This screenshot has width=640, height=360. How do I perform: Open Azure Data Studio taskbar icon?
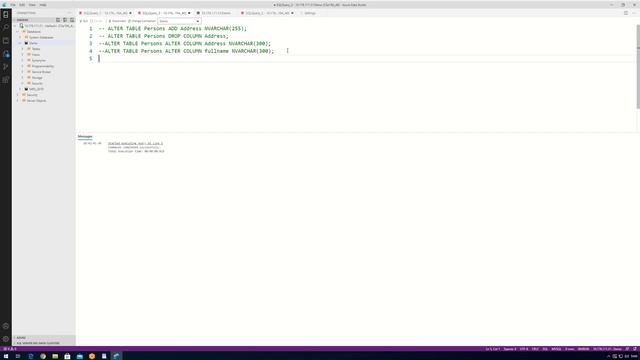point(116,356)
